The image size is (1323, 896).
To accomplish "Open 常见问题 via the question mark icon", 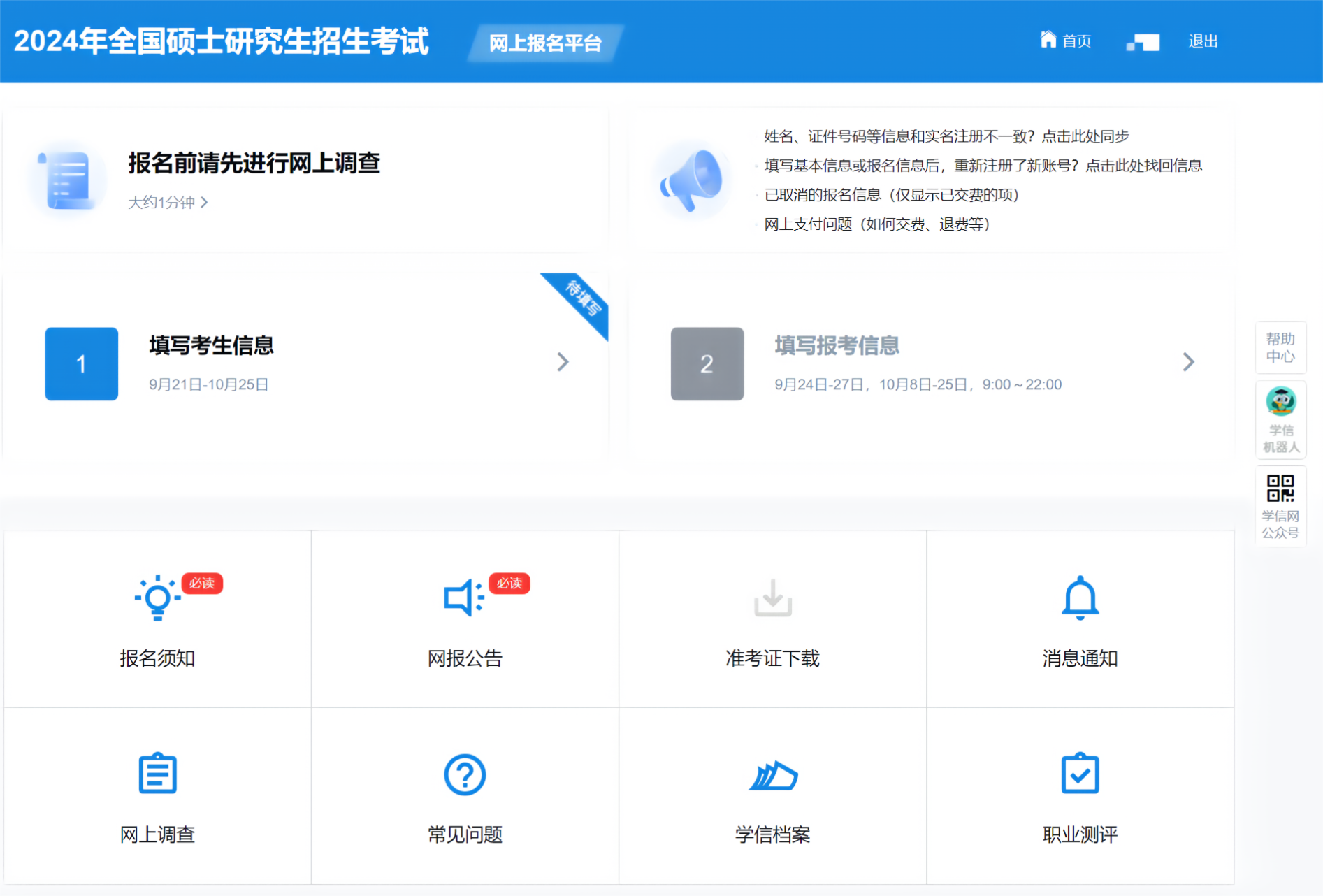I will pos(464,774).
